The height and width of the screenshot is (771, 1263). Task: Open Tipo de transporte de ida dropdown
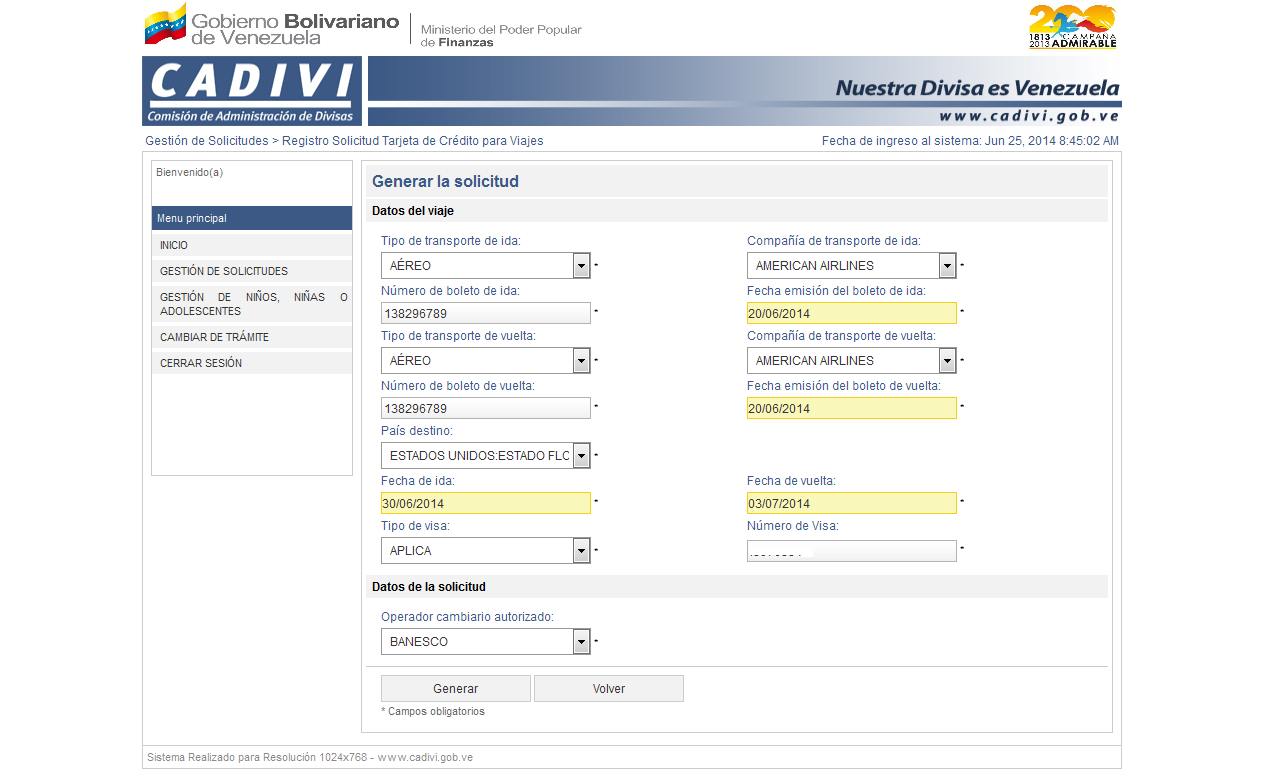[486, 265]
